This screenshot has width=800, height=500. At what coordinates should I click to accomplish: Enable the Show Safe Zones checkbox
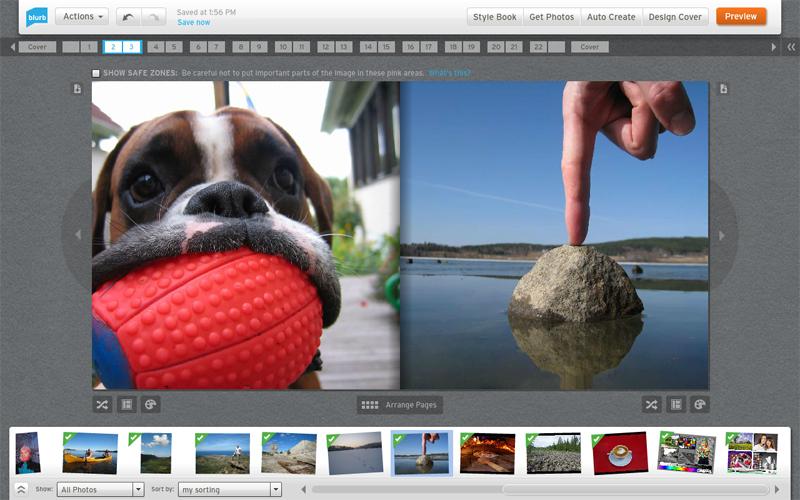click(96, 73)
